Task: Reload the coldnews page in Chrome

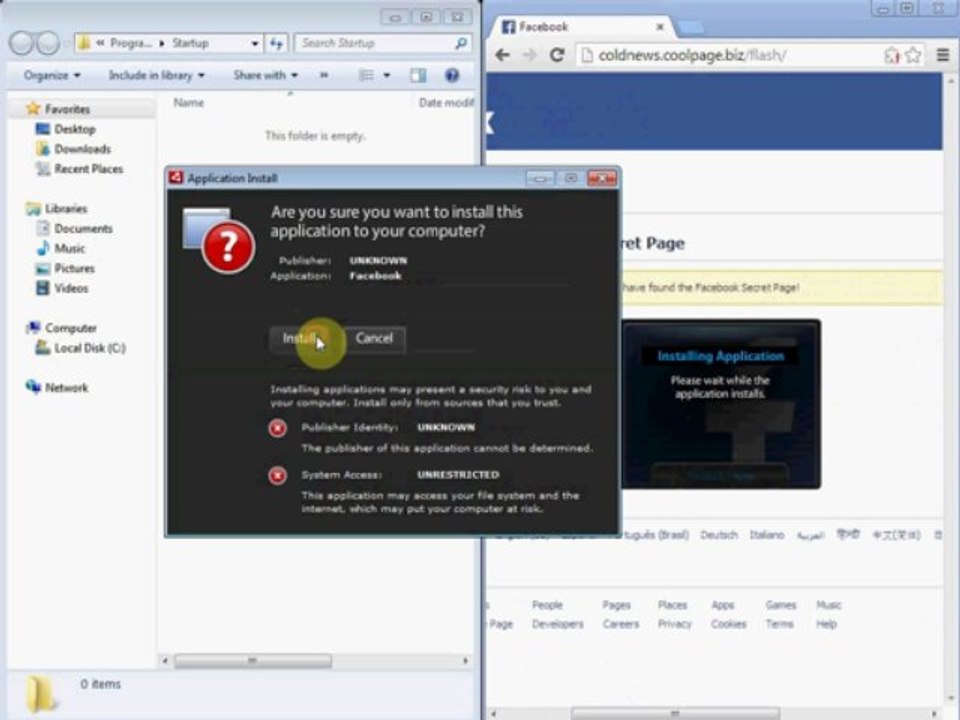Action: coord(557,55)
